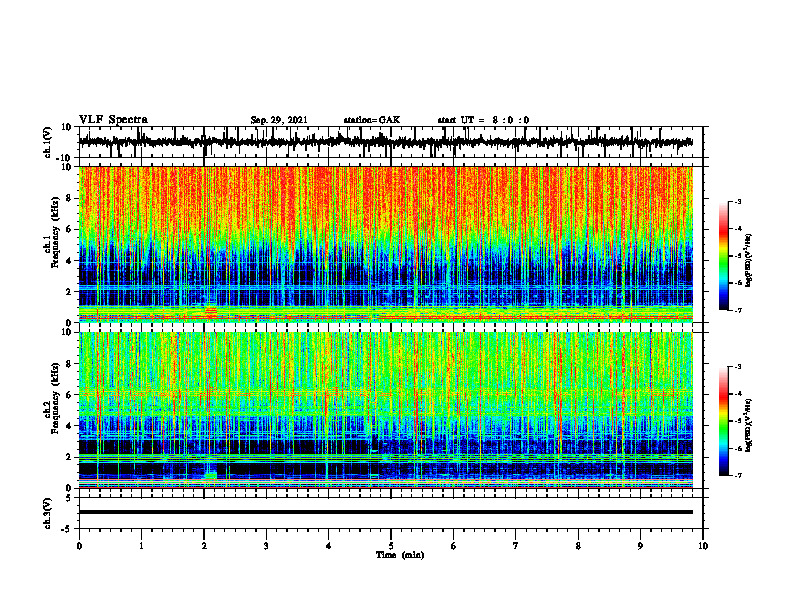Click the "VLF Spectra" plot title
This screenshot has height=612, width=792.
113,120
